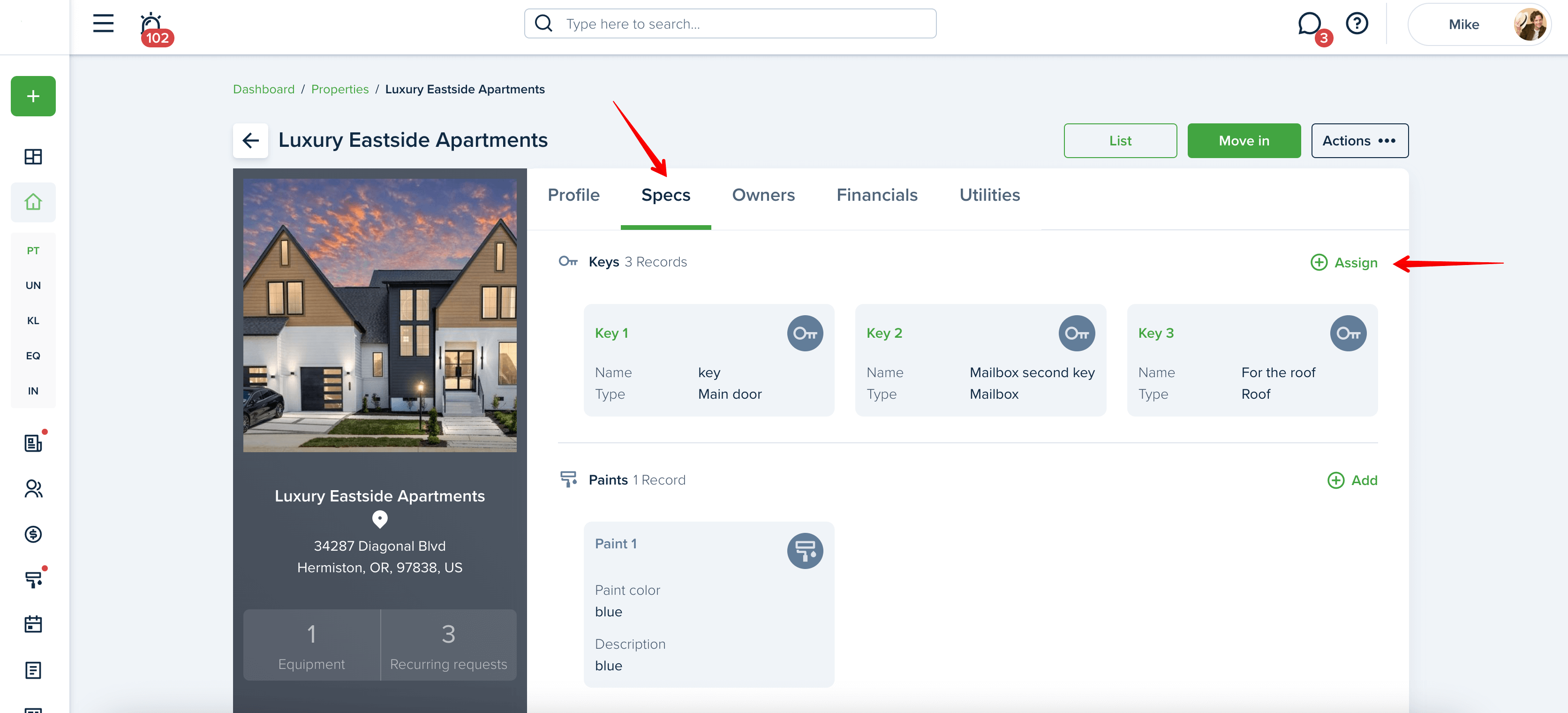The image size is (1568, 713).
Task: Go to the Properties breadcrumb link
Action: [339, 90]
